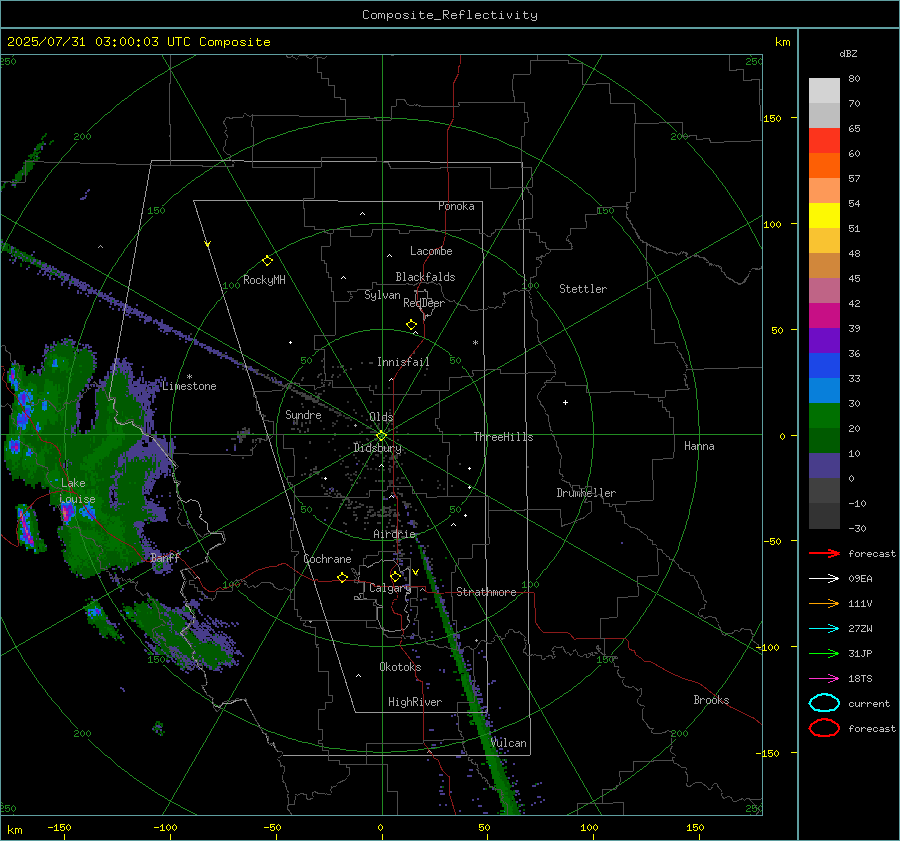Screen dimensions: 900x841
Task: Click the Vulcan city label
Action: (509, 743)
